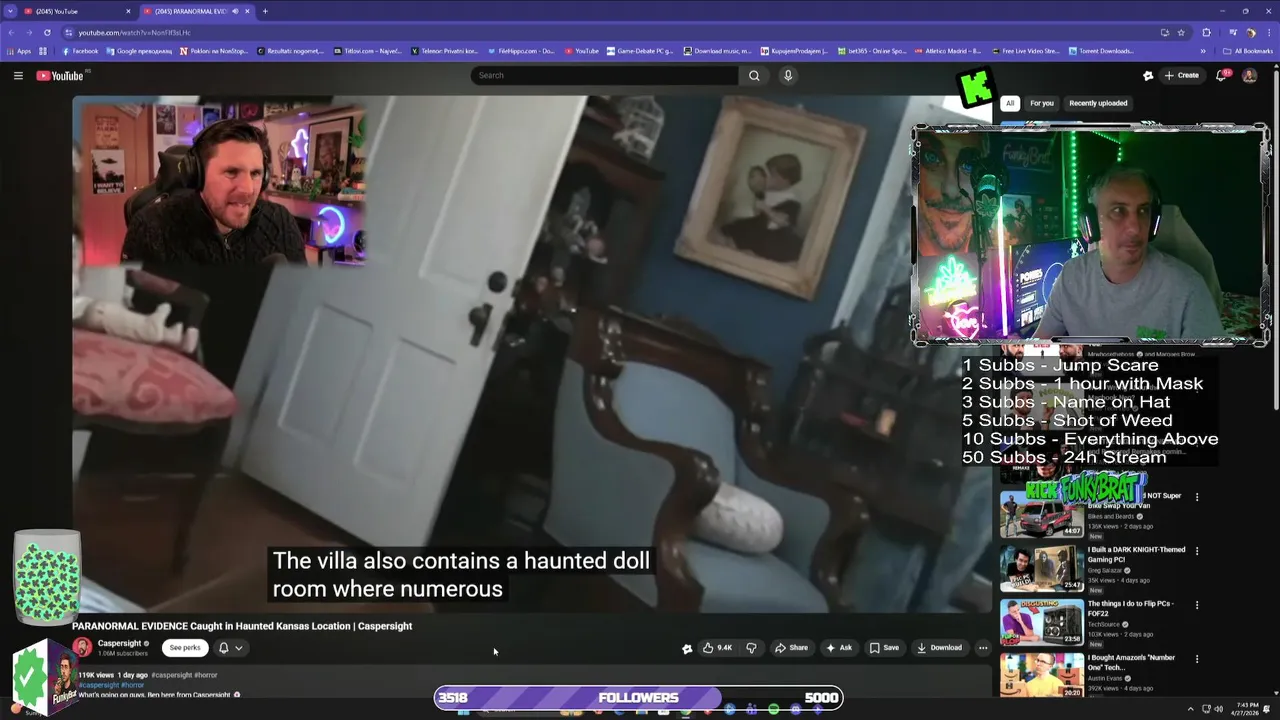Screen dimensions: 1280x720
Task: Reload the page in Chrome
Action: 47,32
